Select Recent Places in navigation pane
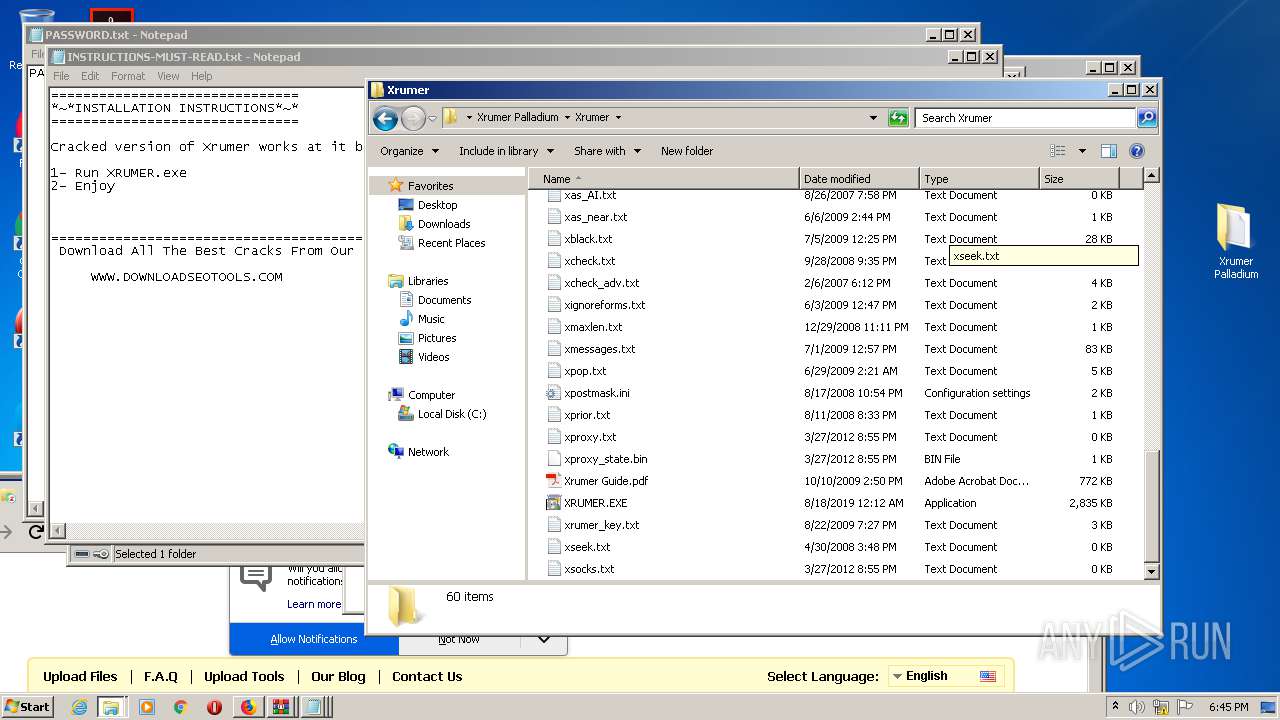 tap(451, 243)
